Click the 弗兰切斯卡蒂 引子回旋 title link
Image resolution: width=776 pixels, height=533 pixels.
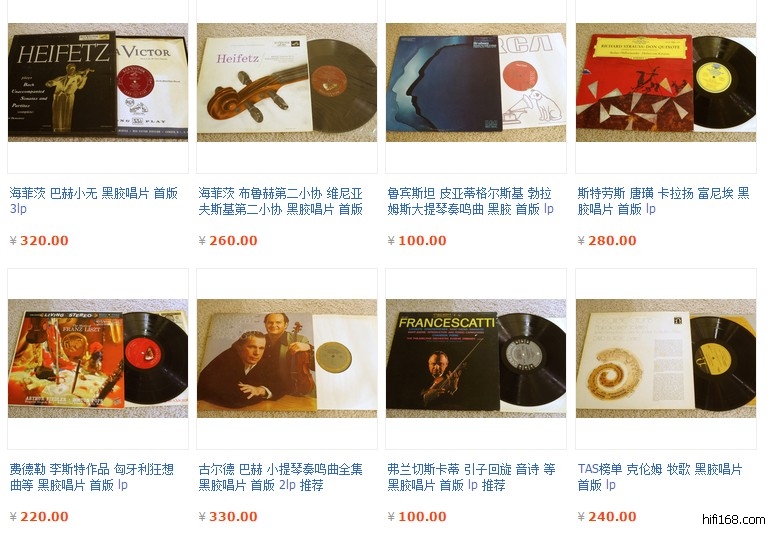(x=471, y=477)
